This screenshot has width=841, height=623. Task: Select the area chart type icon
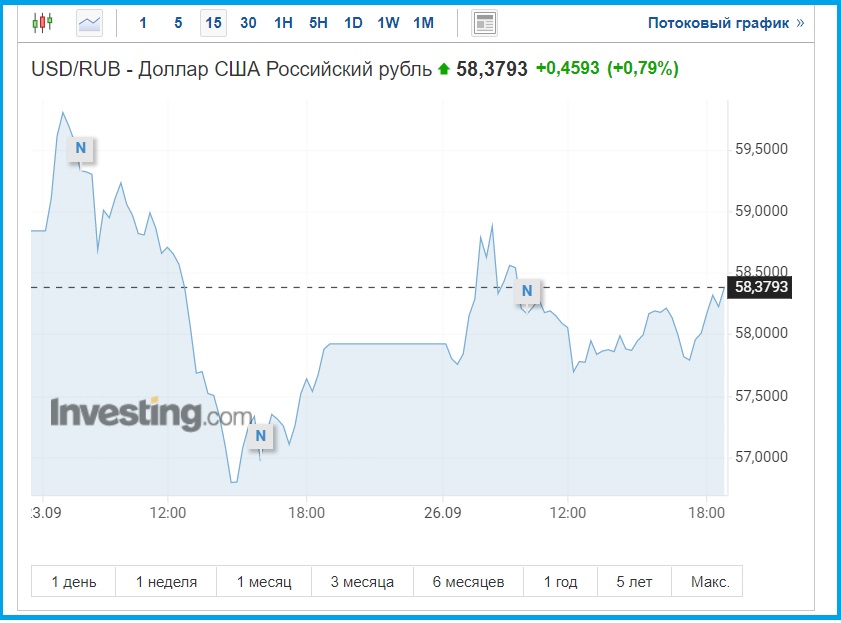point(89,22)
